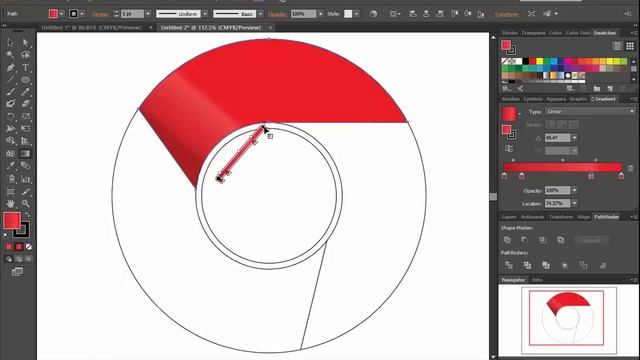Select the Free Transform tool
This screenshot has height=360, width=640.
(x=25, y=129)
